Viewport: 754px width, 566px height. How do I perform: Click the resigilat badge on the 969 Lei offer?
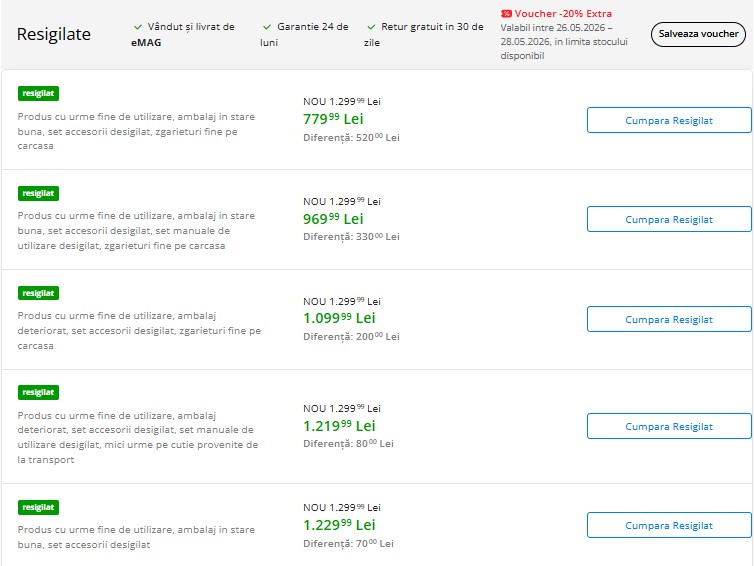point(38,193)
